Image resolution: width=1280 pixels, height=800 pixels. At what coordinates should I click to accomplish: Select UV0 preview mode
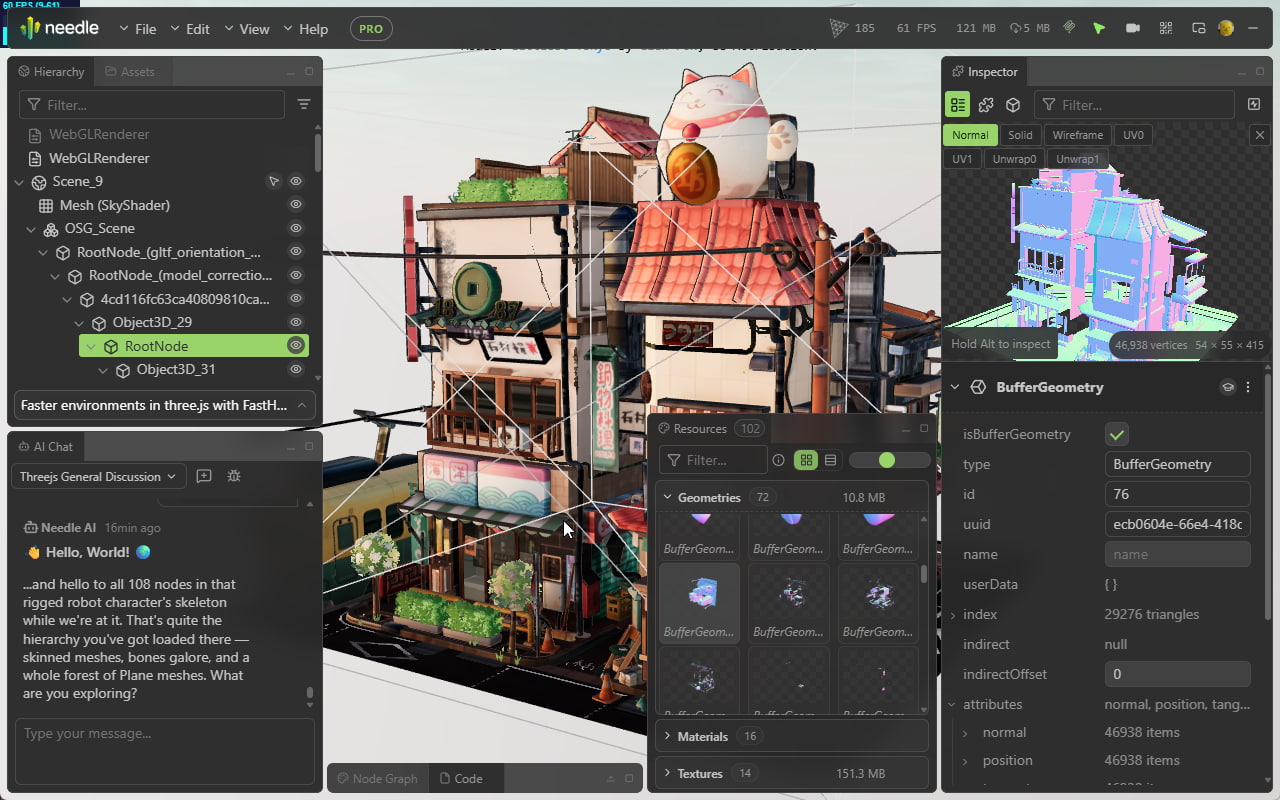coord(1133,135)
